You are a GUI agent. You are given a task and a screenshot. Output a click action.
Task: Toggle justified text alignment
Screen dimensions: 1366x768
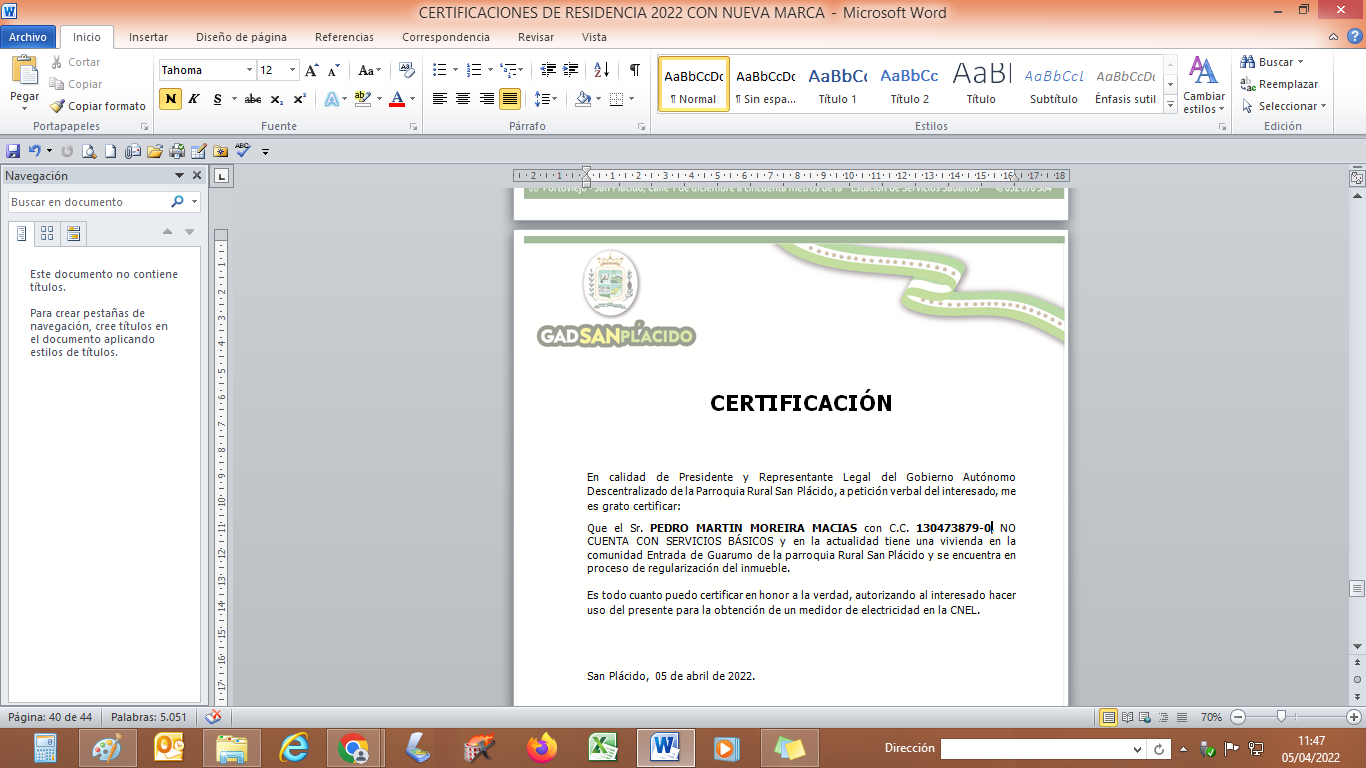(510, 99)
